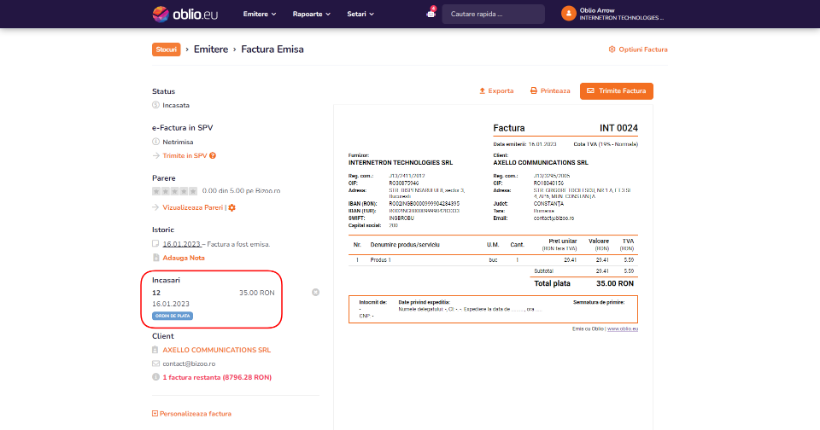Focus the Cautare rapida search field
This screenshot has width=820, height=430.
pyautogui.click(x=493, y=14)
